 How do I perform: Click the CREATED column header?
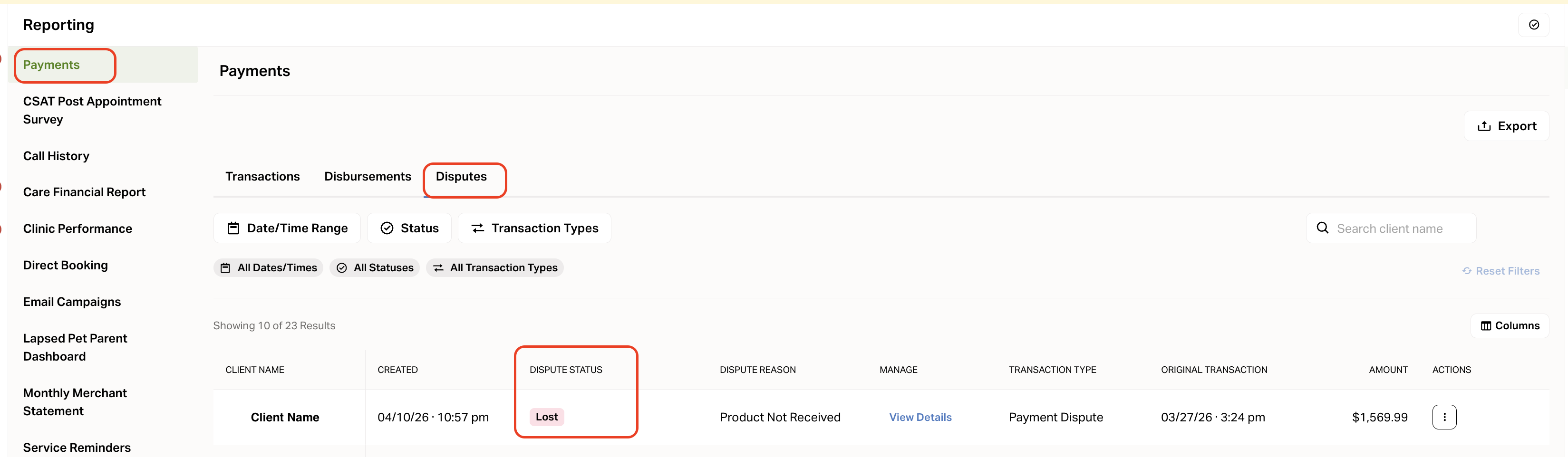397,370
